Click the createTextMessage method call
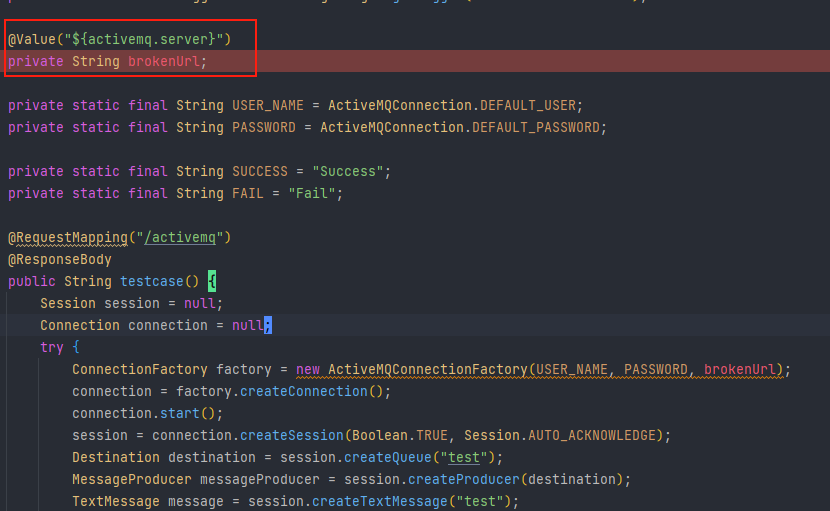Image resolution: width=830 pixels, height=511 pixels. (380, 501)
